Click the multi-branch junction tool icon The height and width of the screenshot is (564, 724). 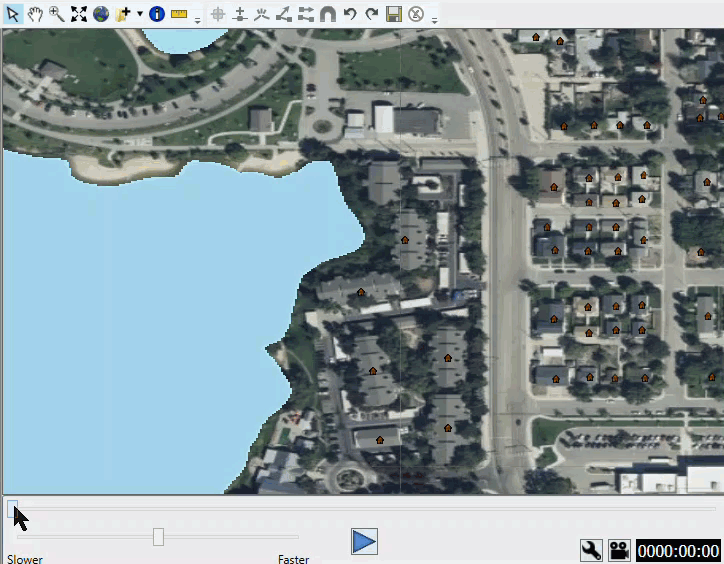pos(262,14)
